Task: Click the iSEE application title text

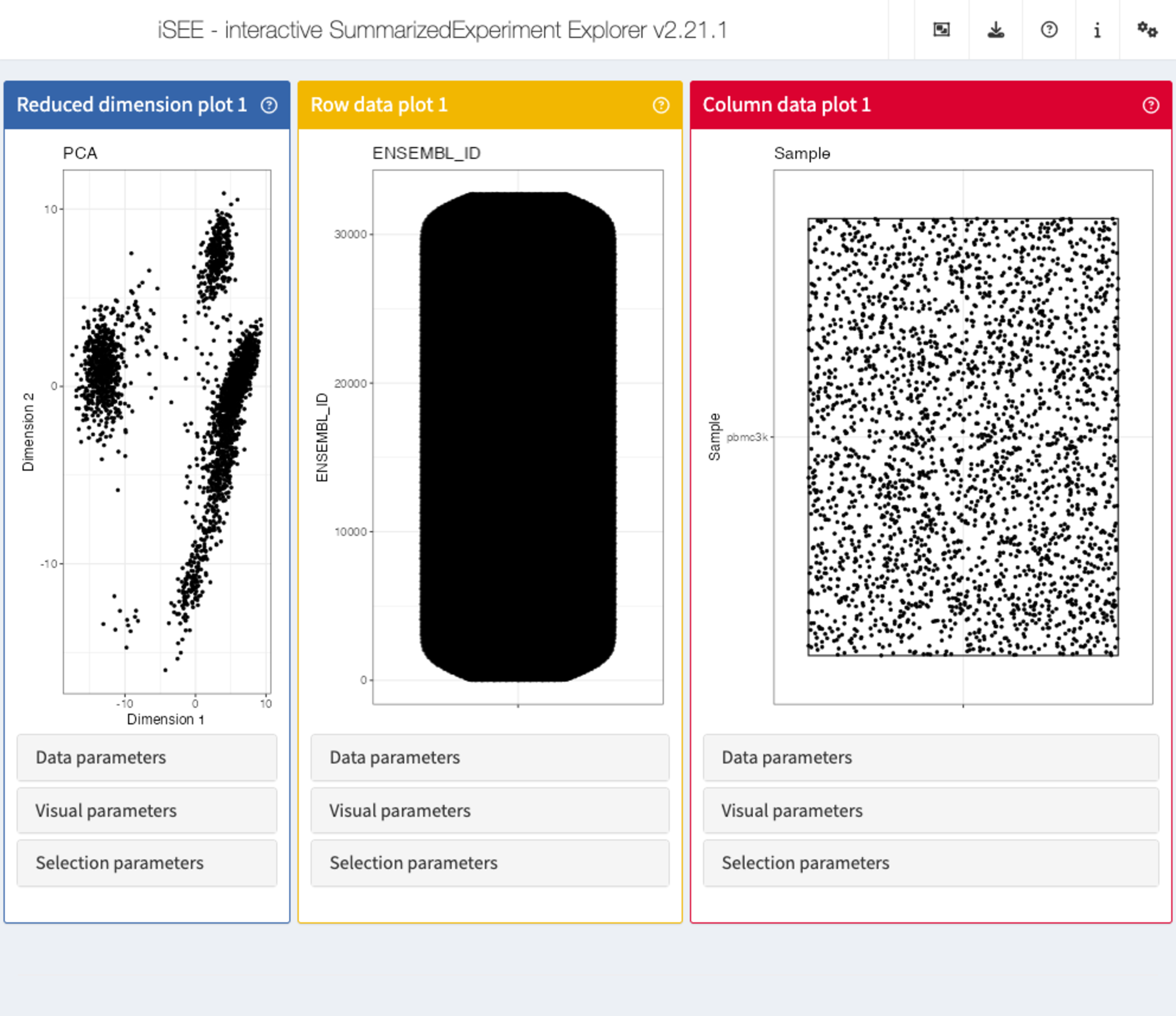Action: coord(442,30)
